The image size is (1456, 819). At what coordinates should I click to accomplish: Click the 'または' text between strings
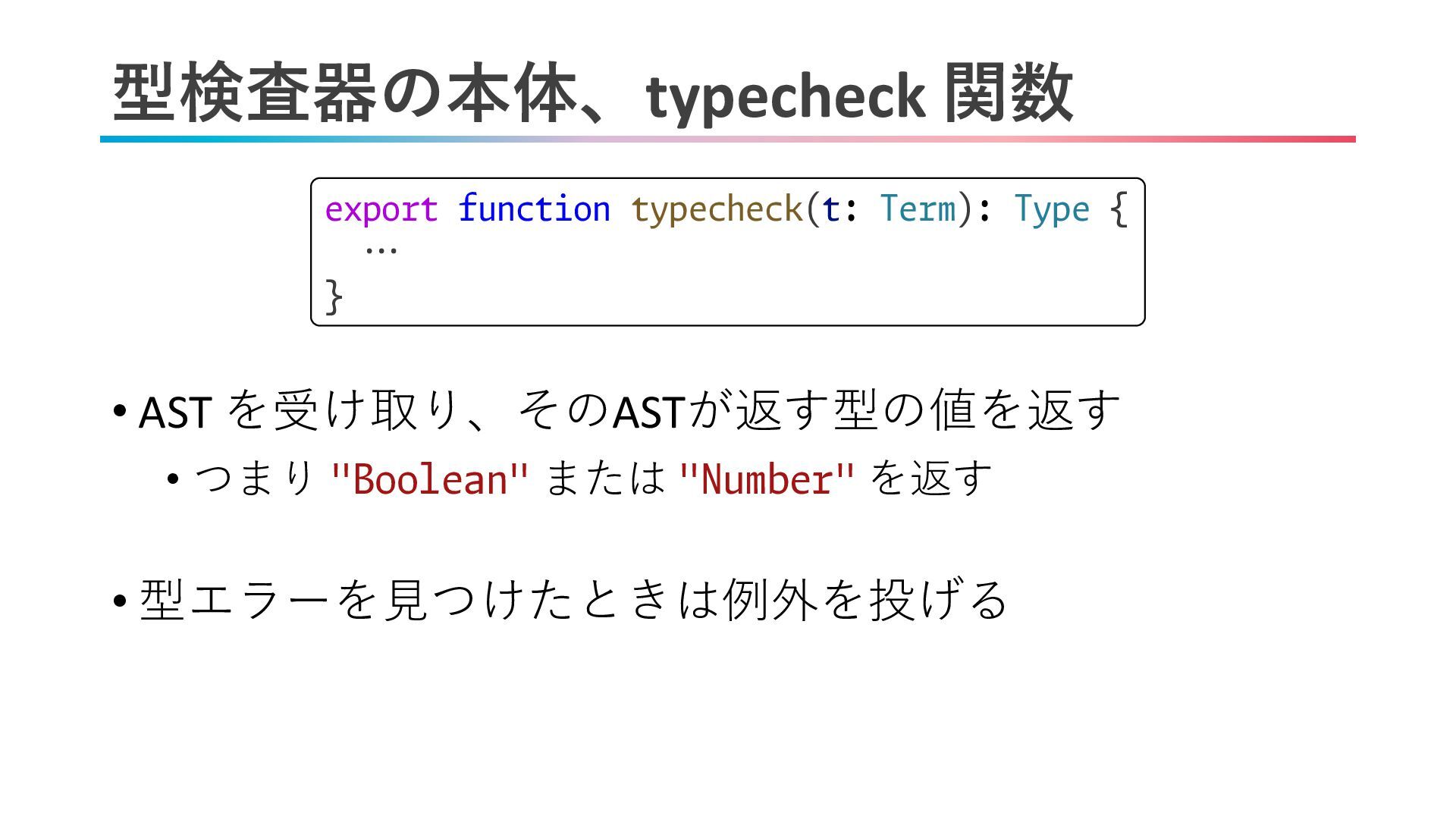604,479
